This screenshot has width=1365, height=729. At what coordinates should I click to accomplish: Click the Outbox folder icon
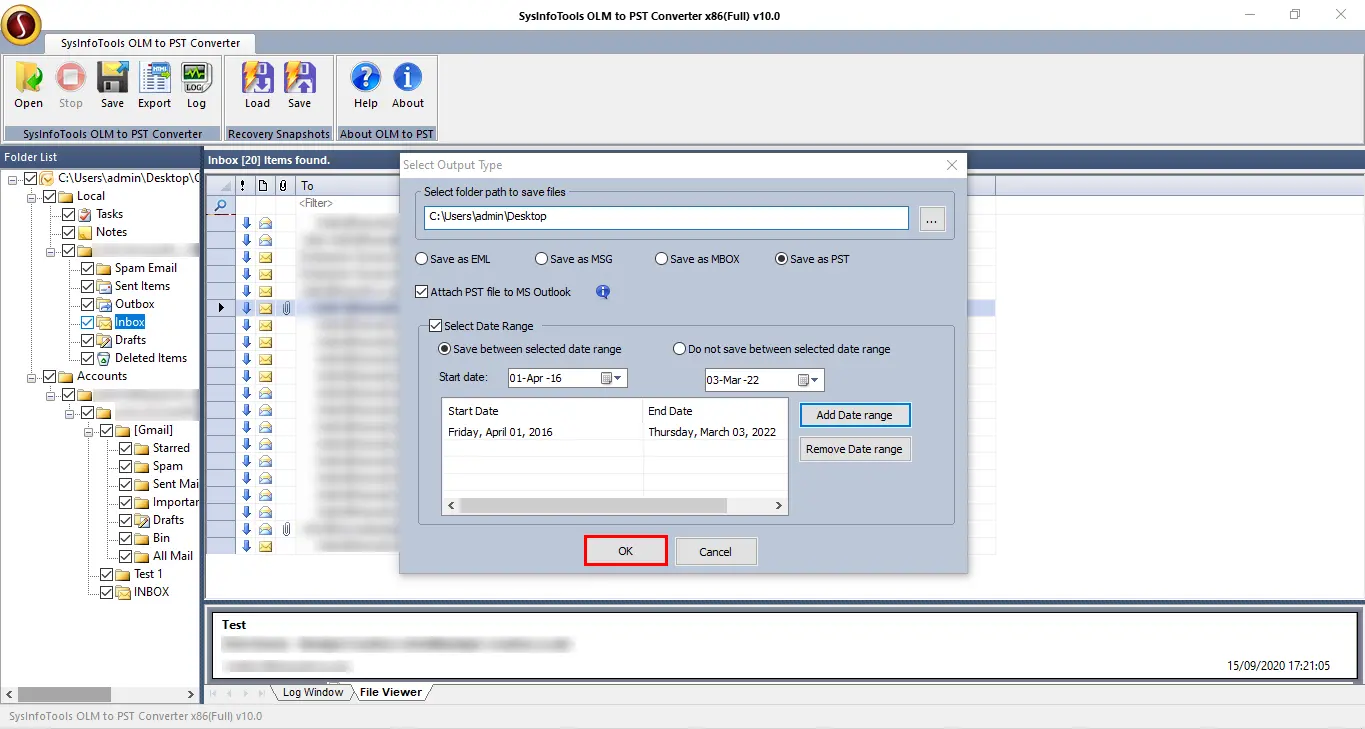tap(104, 304)
